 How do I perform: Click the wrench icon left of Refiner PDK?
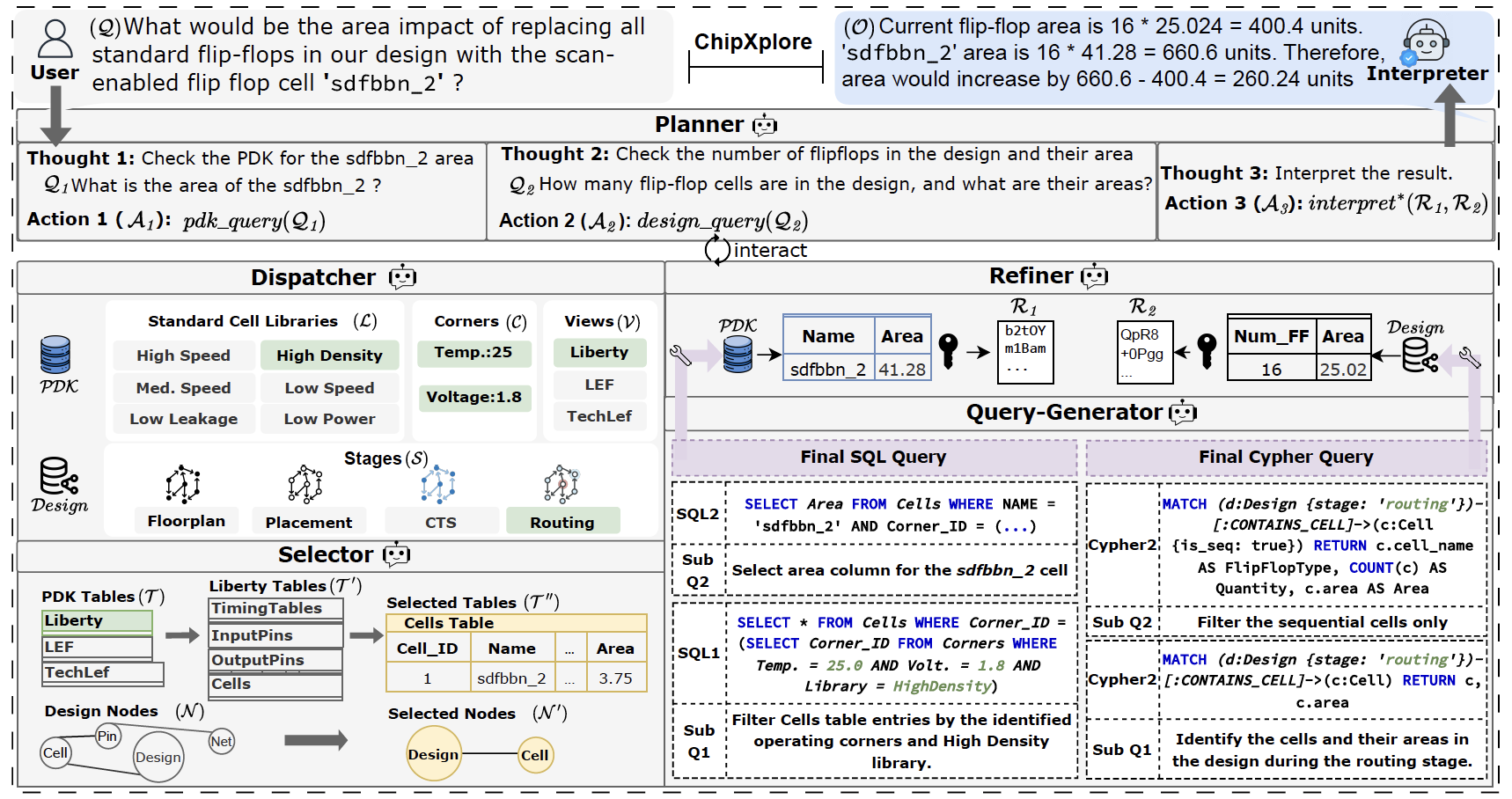[681, 356]
